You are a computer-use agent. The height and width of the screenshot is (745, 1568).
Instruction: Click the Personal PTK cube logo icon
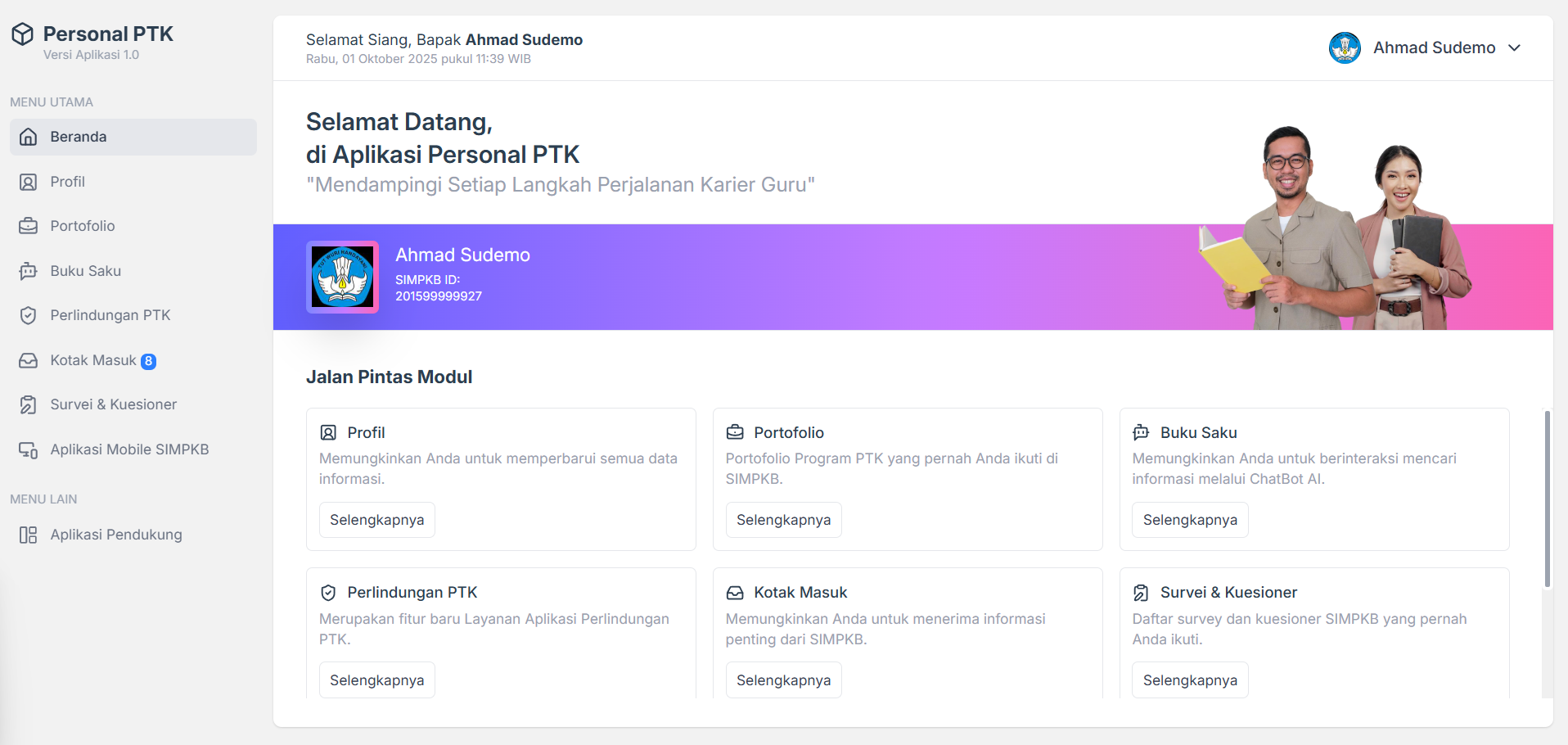click(22, 34)
